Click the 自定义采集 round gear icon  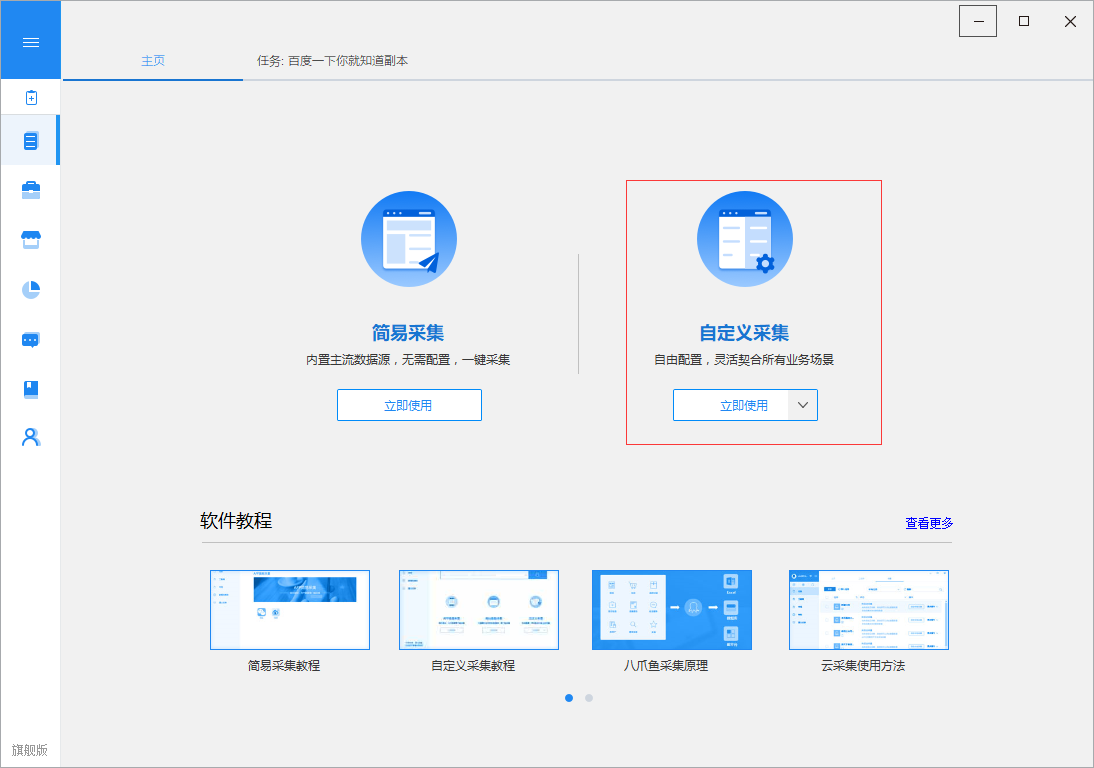tap(745, 239)
